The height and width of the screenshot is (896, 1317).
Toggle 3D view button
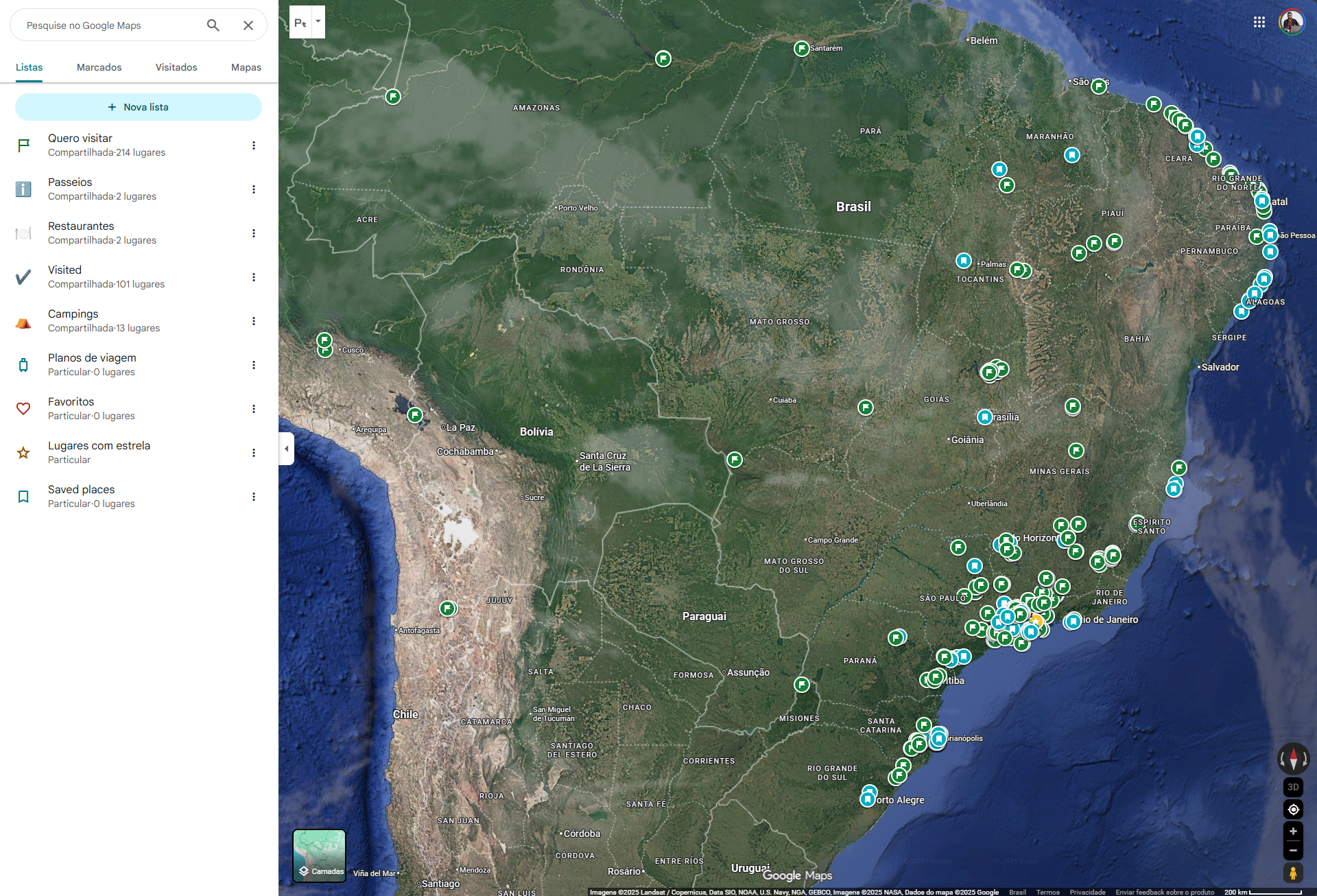(x=1293, y=787)
